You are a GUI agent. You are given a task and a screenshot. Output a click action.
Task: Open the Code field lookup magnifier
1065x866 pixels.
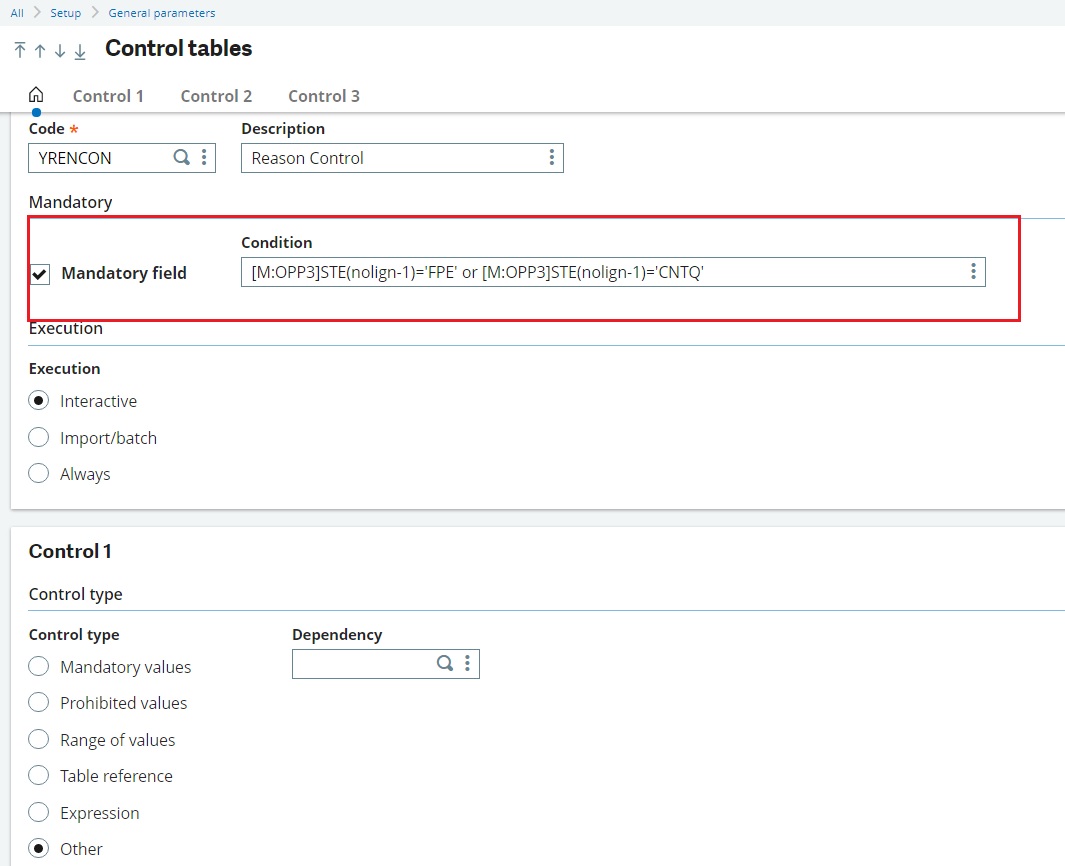pyautogui.click(x=181, y=157)
